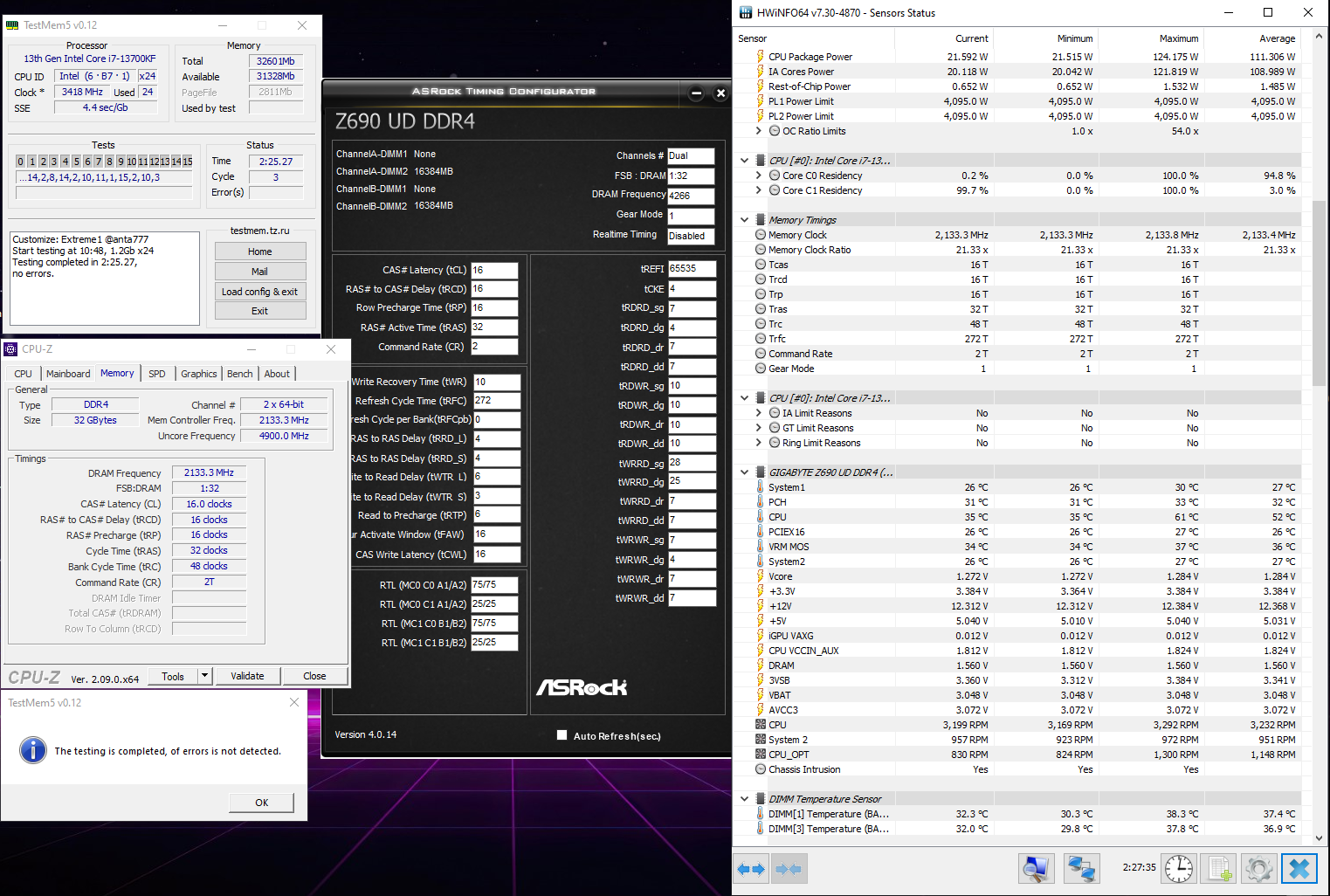
Task: Click the Mail button in TestMem5
Action: tap(260, 272)
